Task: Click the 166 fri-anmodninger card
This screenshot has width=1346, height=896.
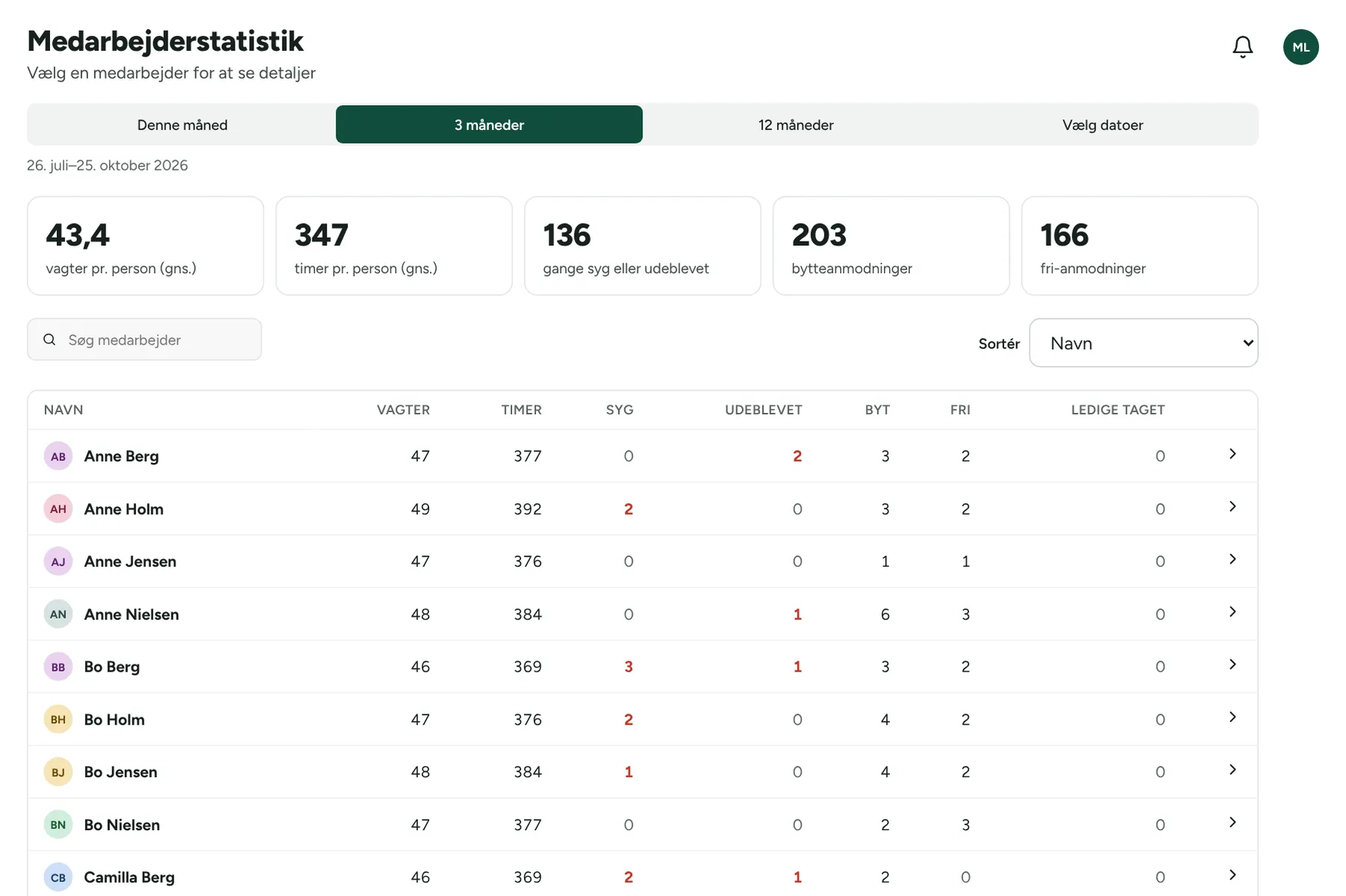Action: click(1140, 246)
